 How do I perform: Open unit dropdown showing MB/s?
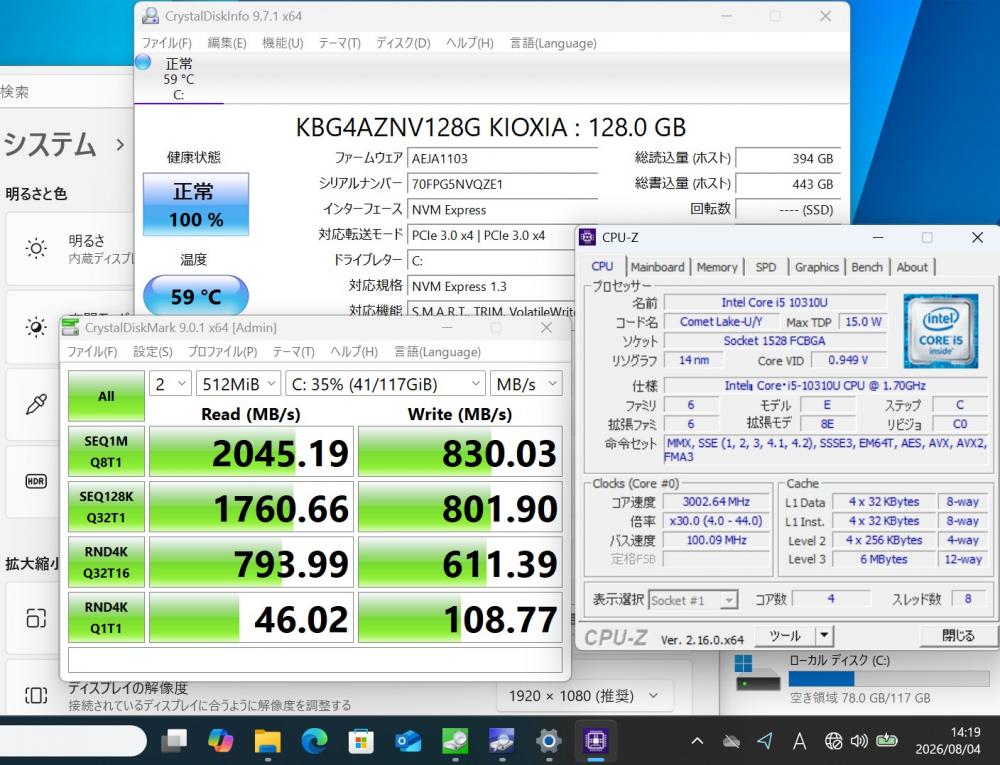pyautogui.click(x=526, y=384)
